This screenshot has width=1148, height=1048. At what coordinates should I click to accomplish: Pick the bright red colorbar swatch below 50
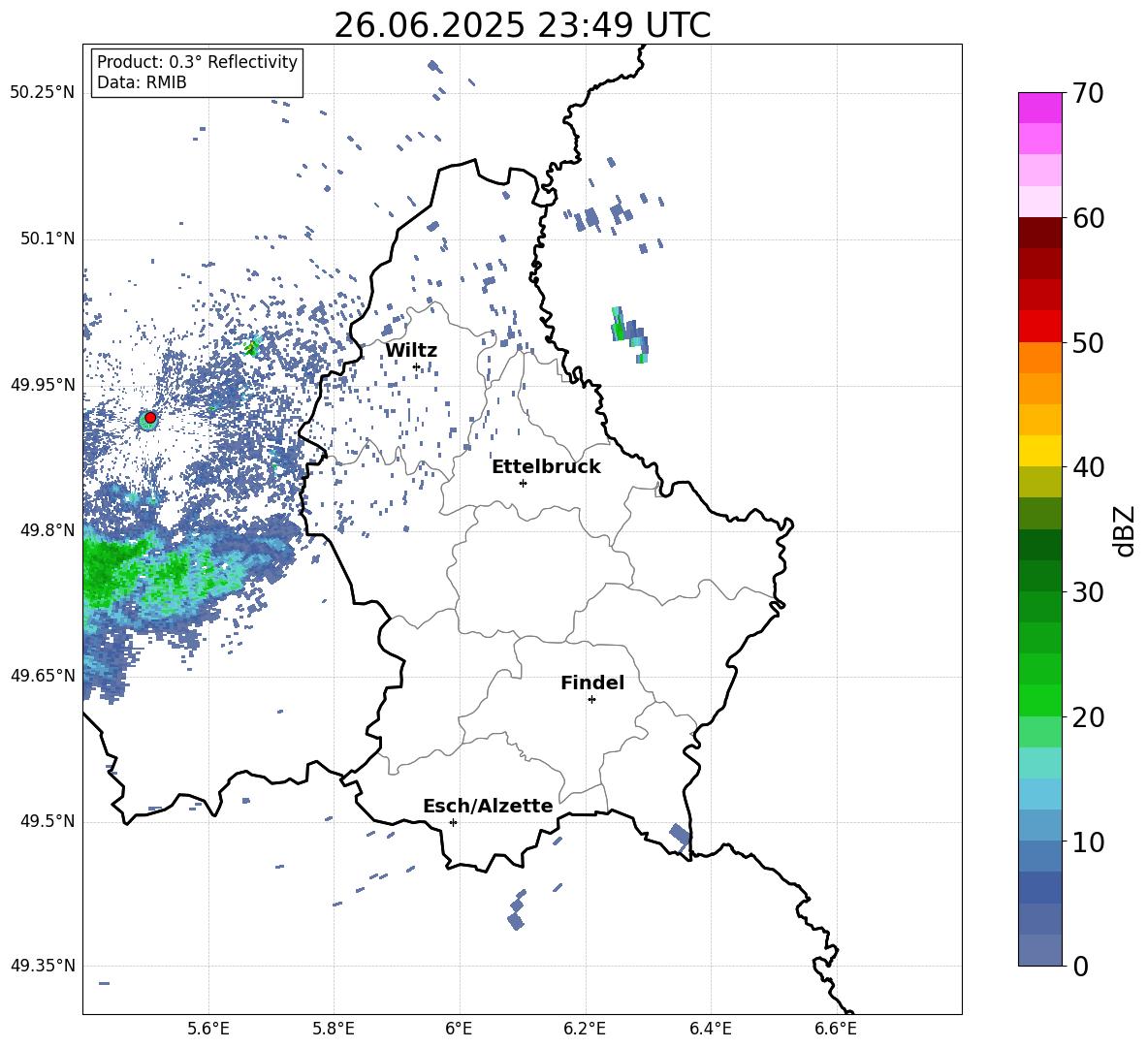(x=1039, y=327)
